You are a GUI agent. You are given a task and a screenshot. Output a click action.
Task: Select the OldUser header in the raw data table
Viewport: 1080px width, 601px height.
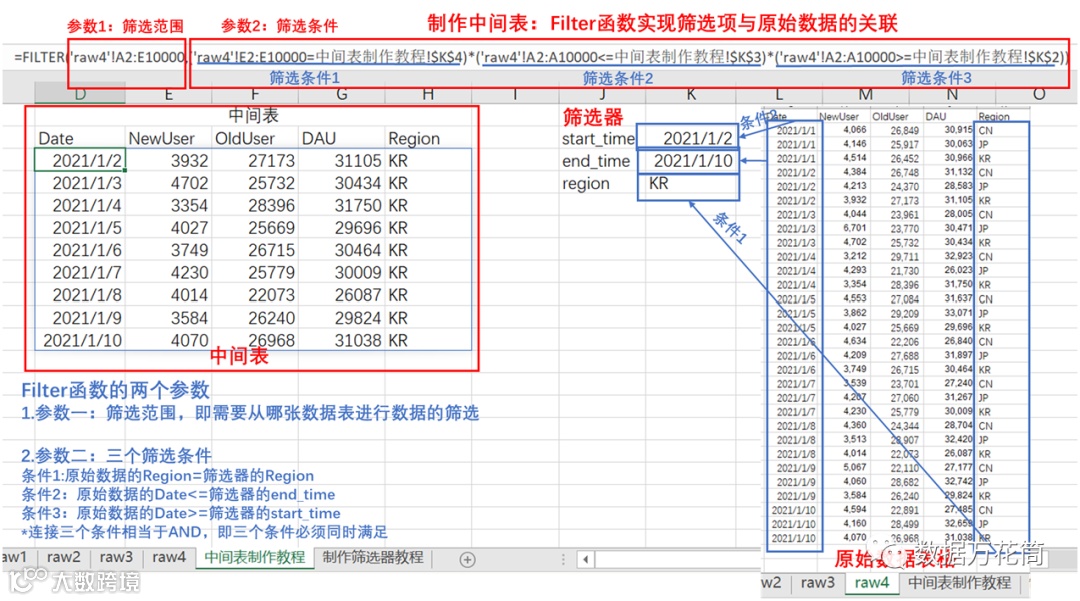click(x=890, y=116)
